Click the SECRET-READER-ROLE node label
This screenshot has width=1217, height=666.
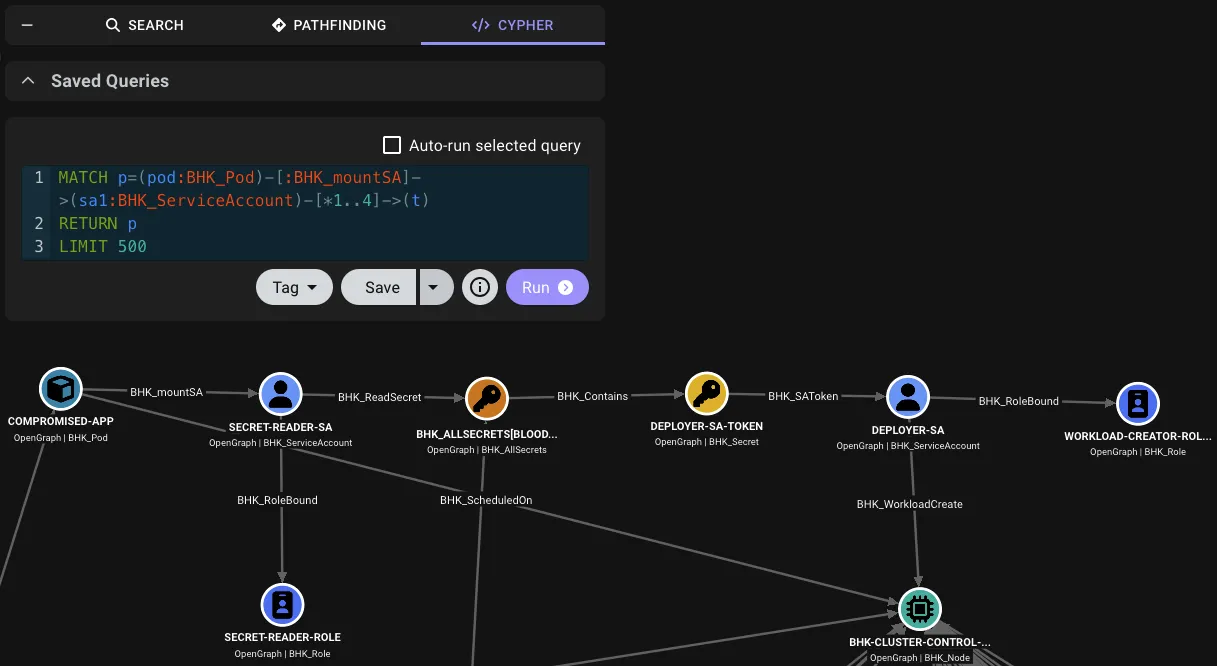[283, 637]
